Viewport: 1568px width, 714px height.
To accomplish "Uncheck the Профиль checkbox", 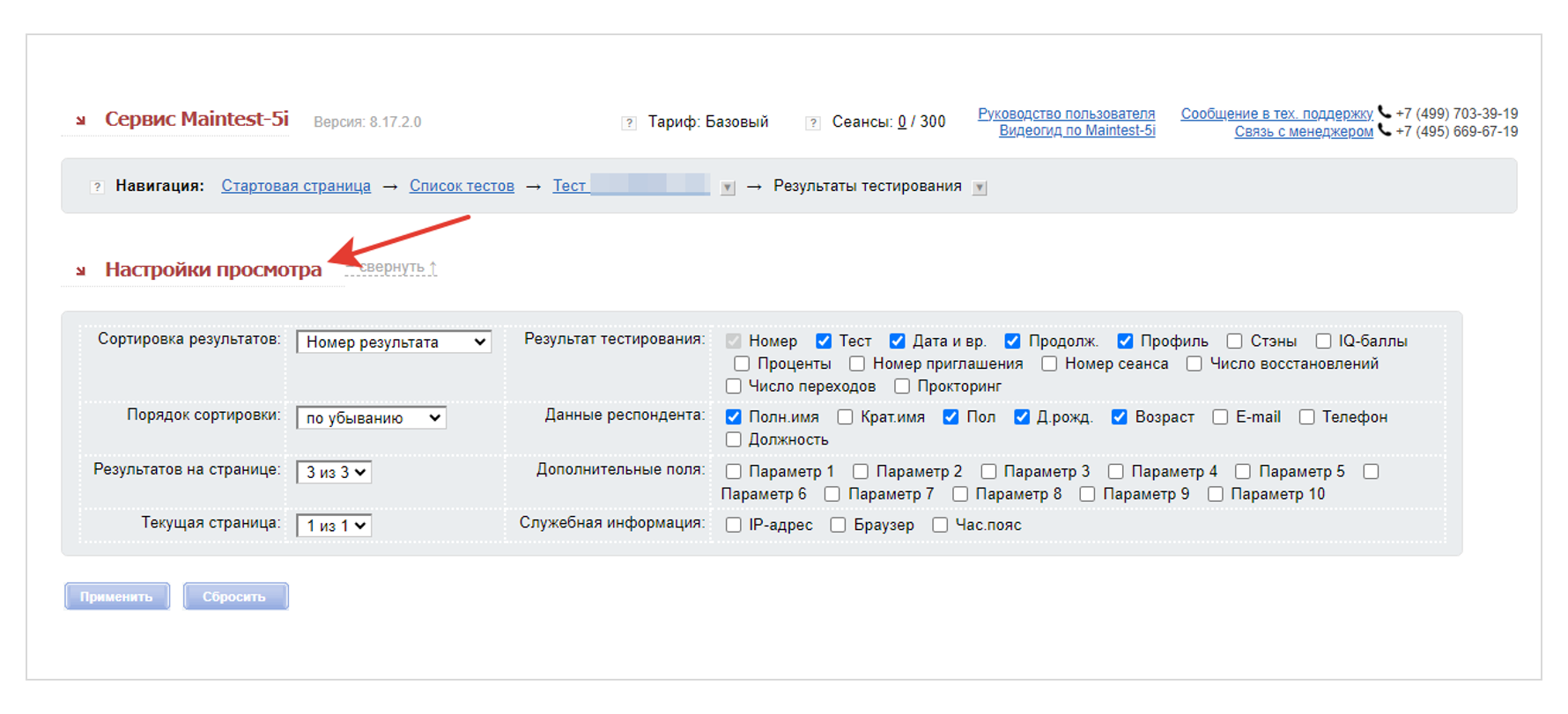I will pos(1125,342).
